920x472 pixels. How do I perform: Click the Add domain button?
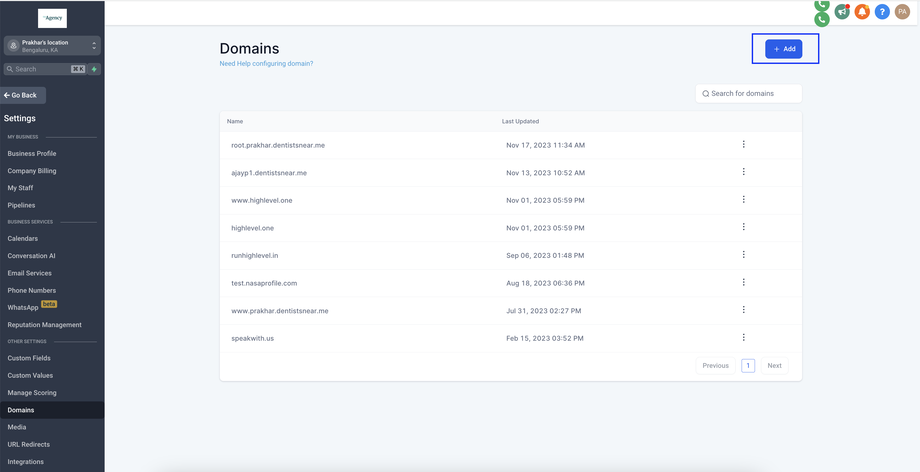(784, 49)
